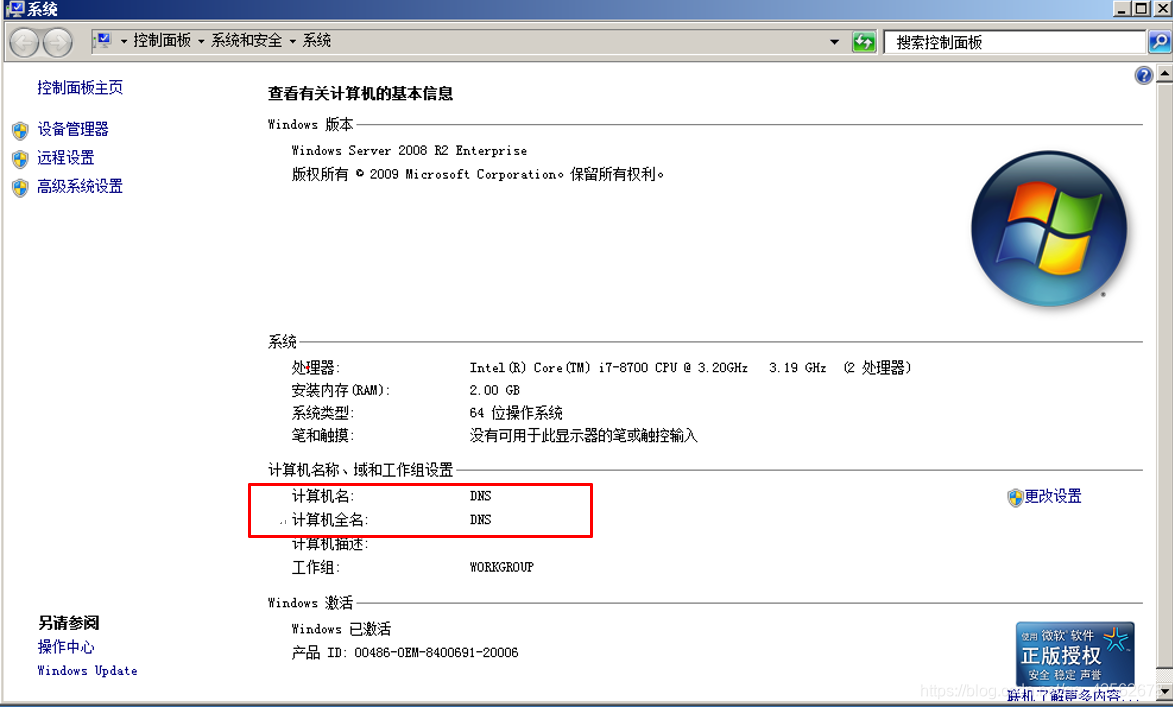
Task: Click the system icon in title bar
Action: (13, 9)
